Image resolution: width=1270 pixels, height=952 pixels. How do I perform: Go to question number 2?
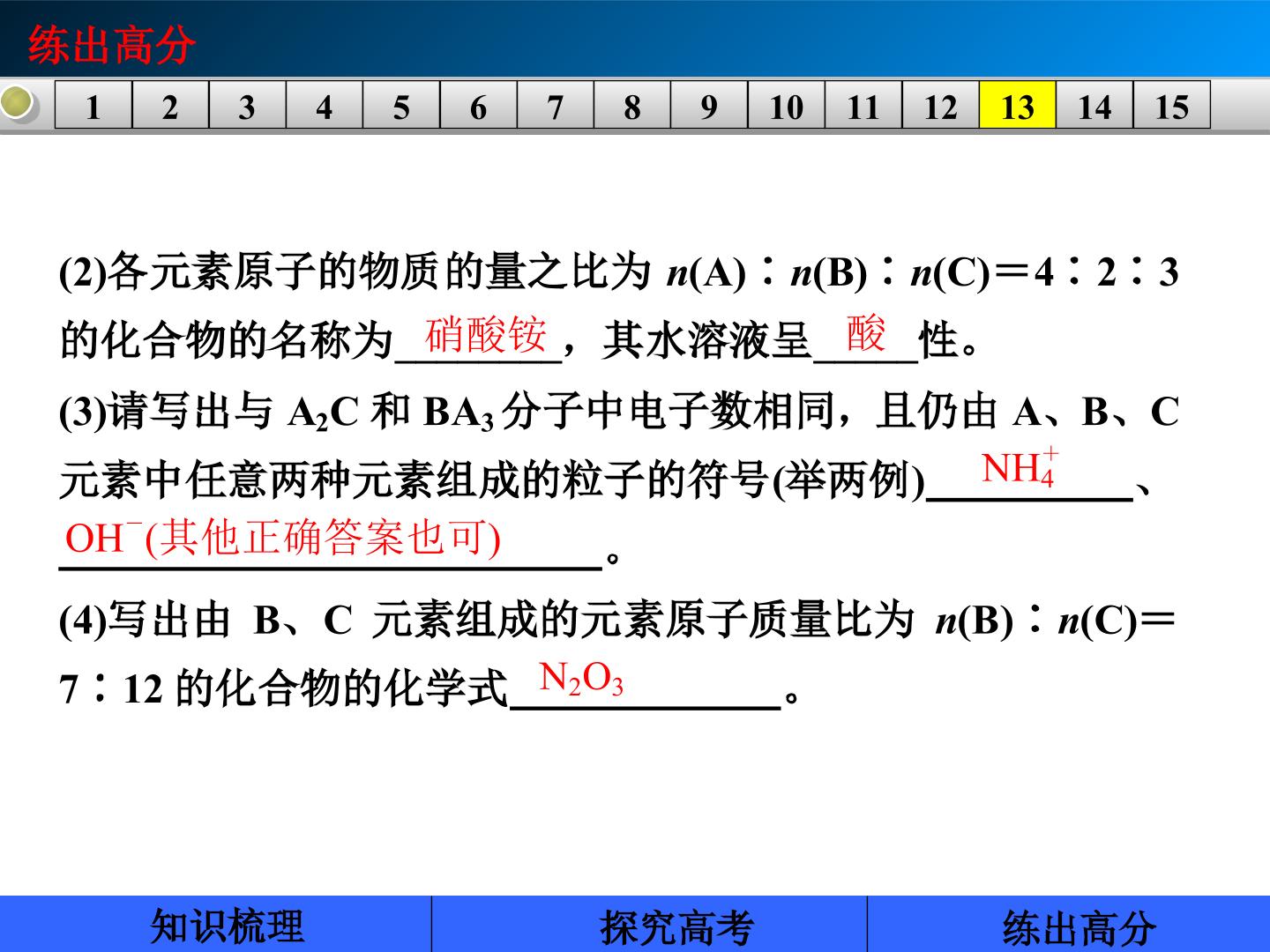[x=170, y=106]
